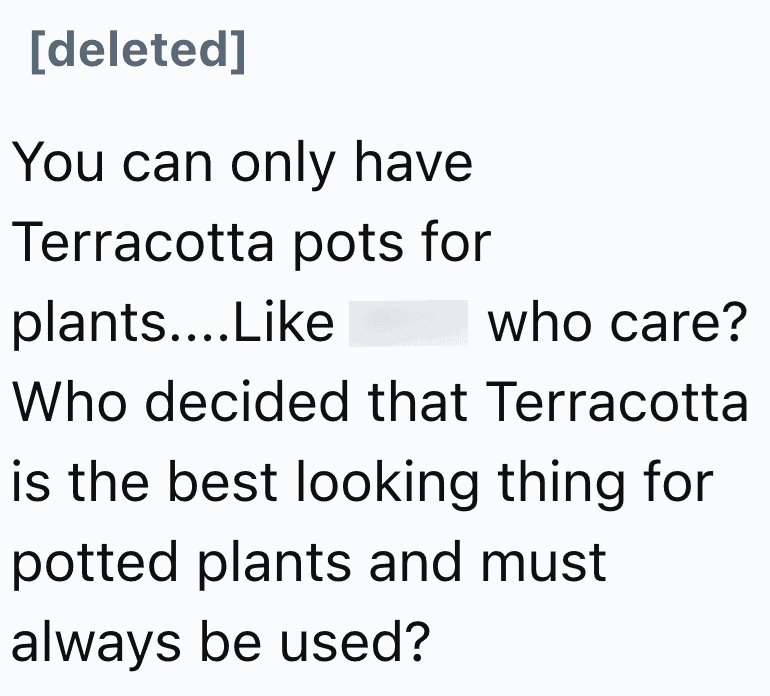770x696 pixels.
Task: Click the word "have" in first line
Action: tap(413, 161)
